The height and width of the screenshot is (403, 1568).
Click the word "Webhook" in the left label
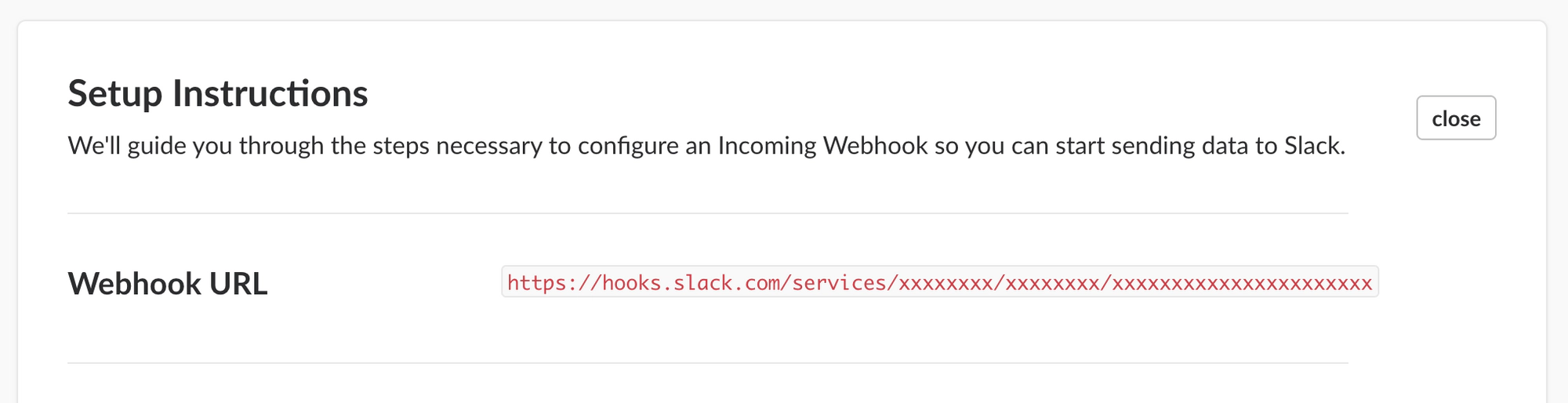tap(134, 284)
